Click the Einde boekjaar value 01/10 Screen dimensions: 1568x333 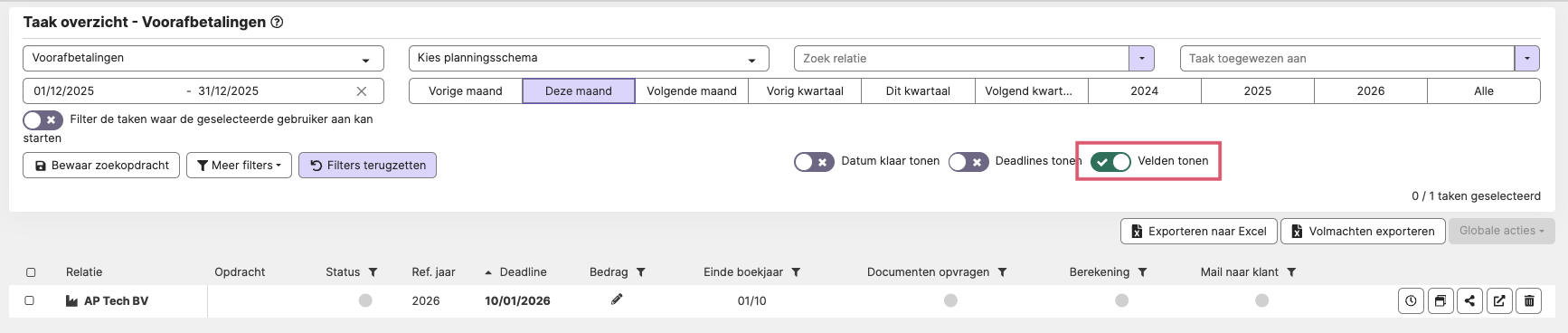(751, 301)
